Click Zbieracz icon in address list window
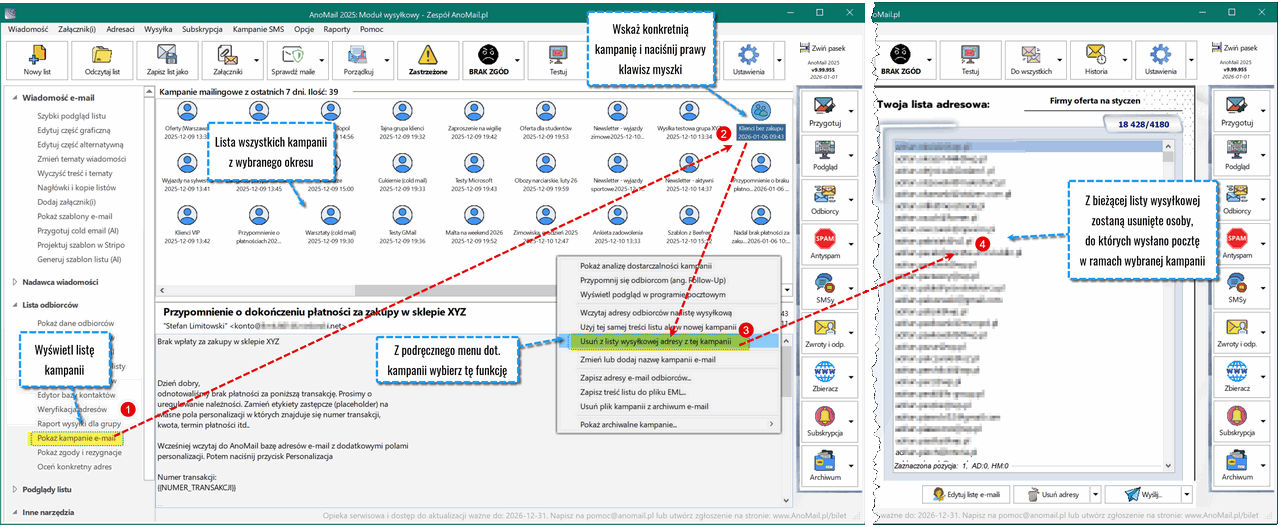 1236,373
